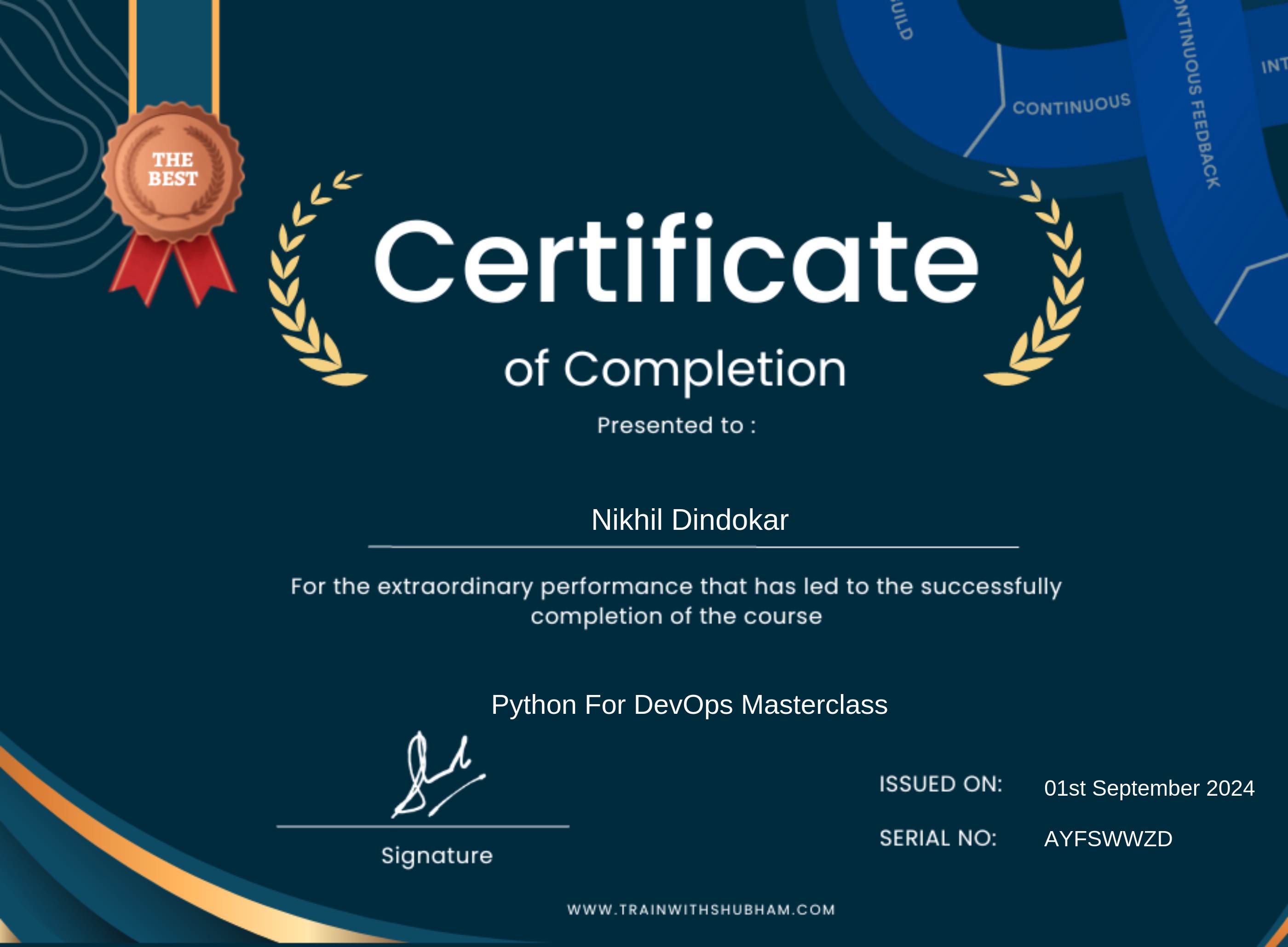The height and width of the screenshot is (947, 1288).
Task: Click the 'Python For DevOps Masterclass' course name
Action: [689, 705]
